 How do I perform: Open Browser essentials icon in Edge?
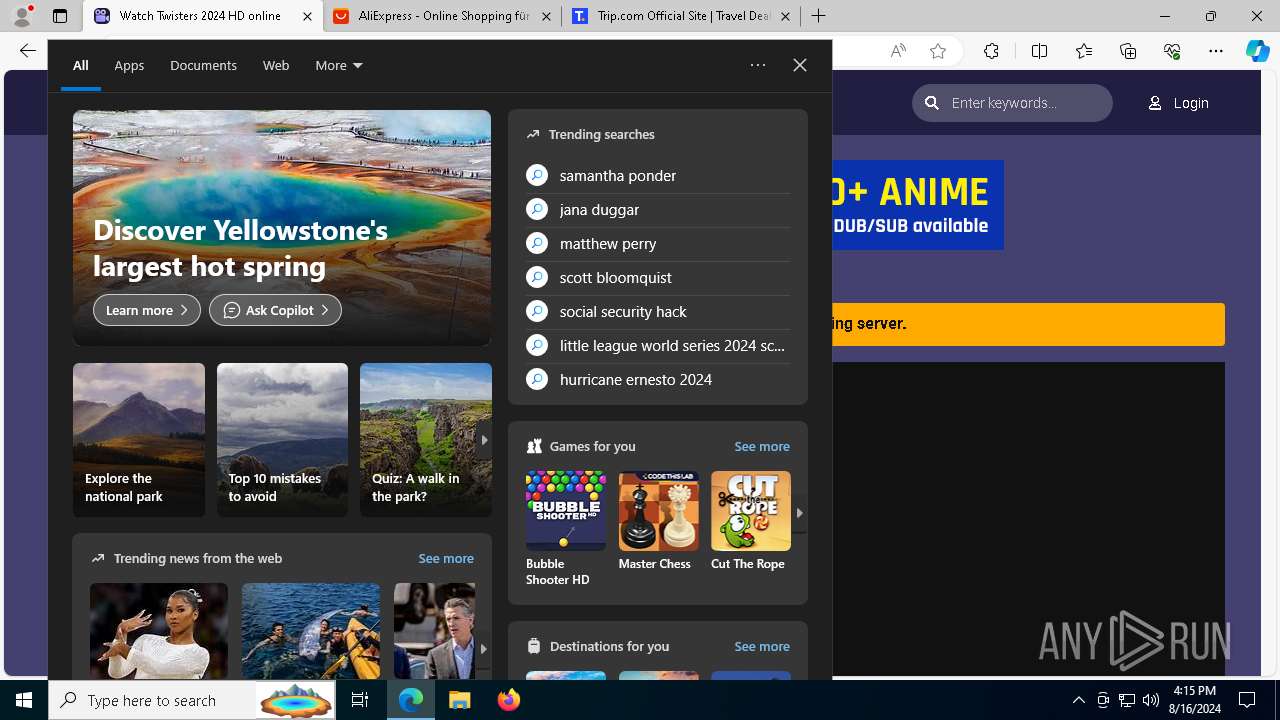[1172, 51]
